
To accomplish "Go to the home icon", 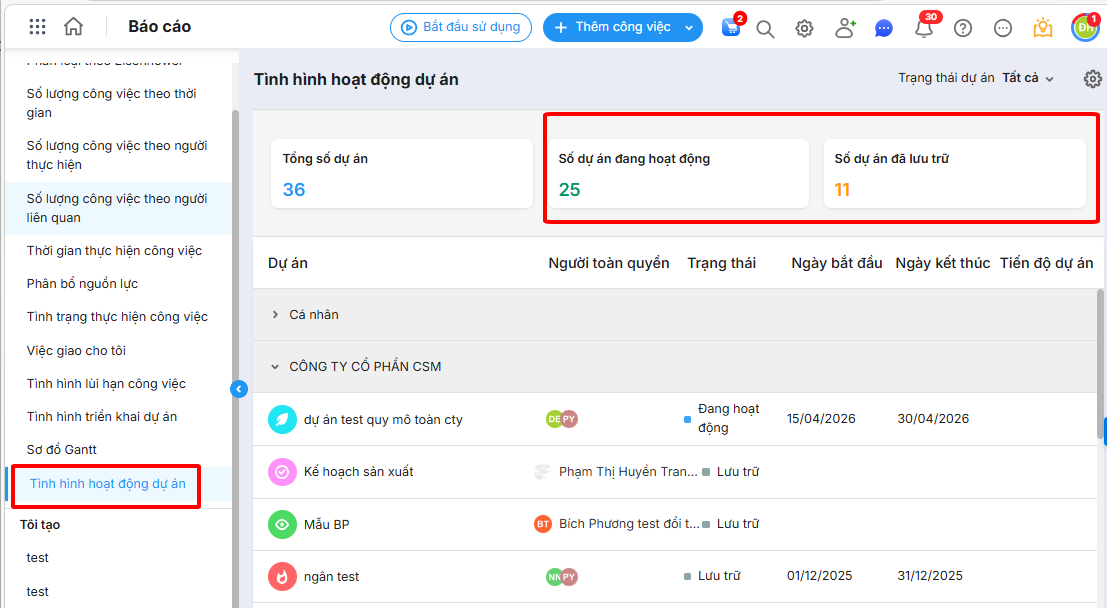I will [73, 27].
